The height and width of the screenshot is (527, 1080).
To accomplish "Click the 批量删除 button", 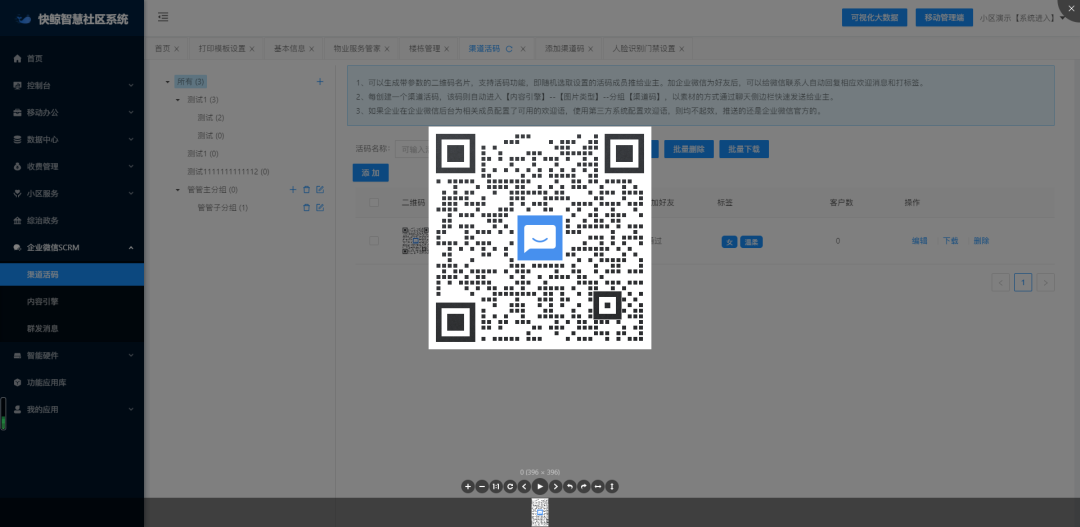I will coord(689,149).
